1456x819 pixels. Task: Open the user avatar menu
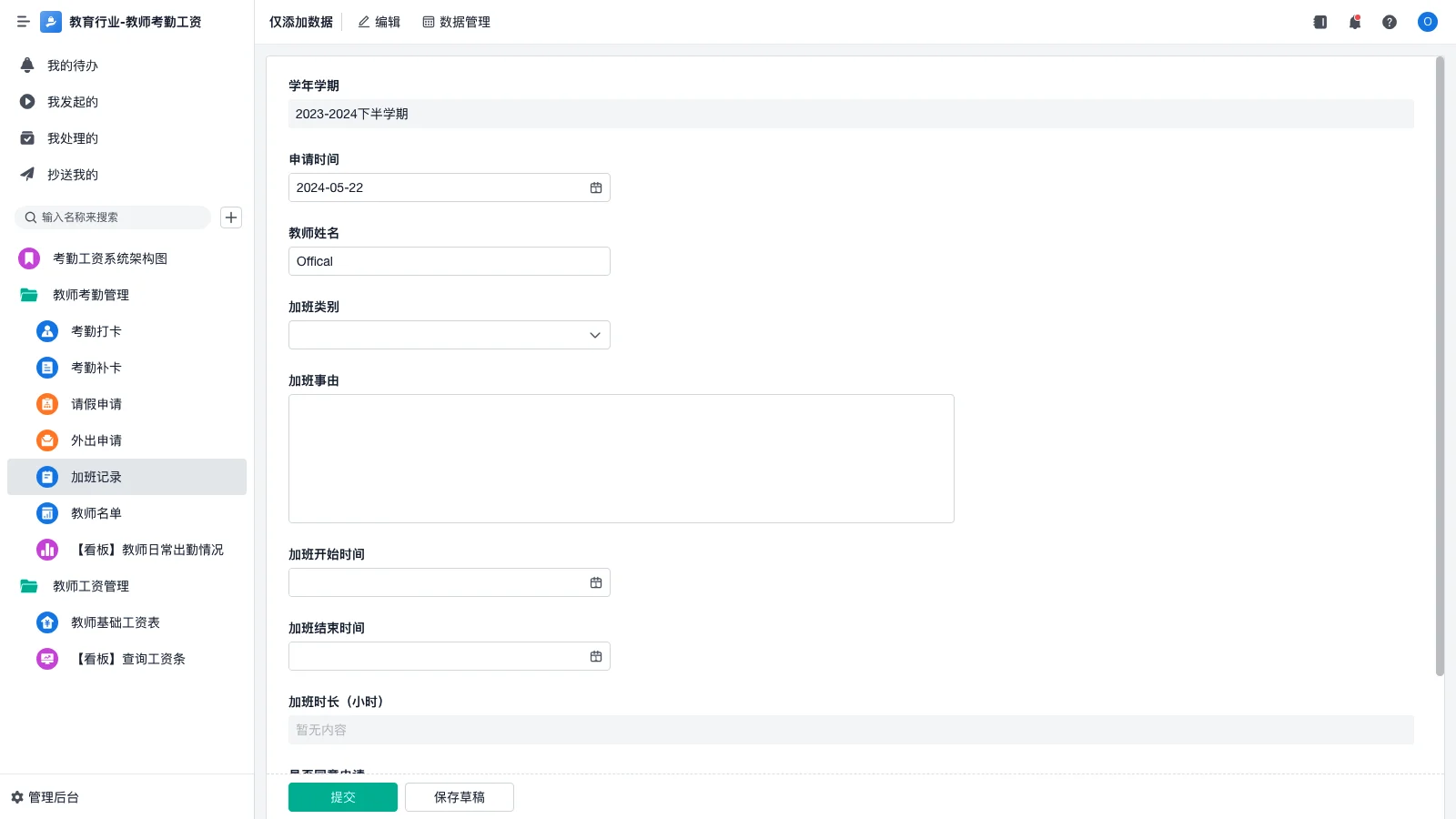pyautogui.click(x=1427, y=22)
